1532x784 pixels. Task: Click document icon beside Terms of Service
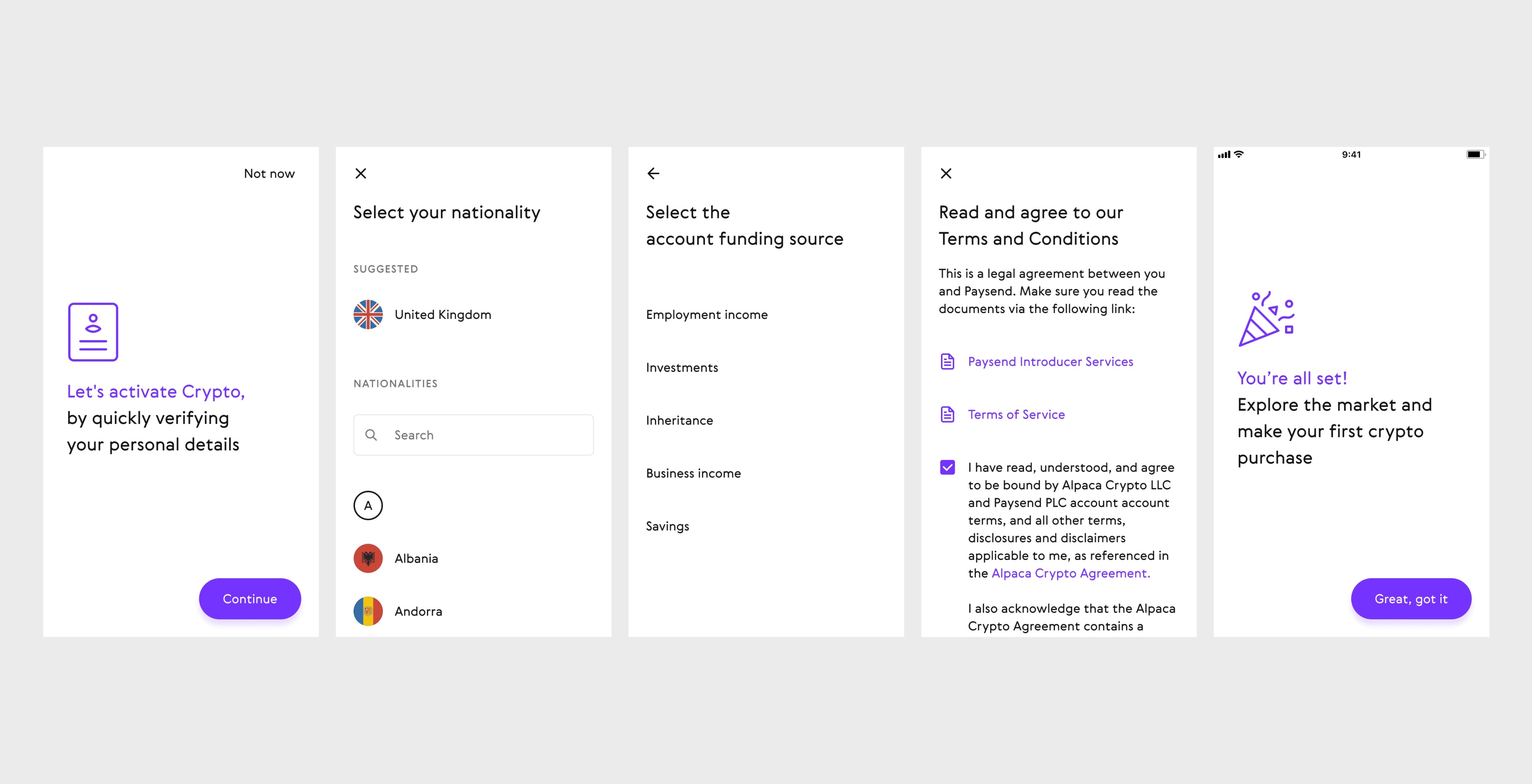pos(947,414)
